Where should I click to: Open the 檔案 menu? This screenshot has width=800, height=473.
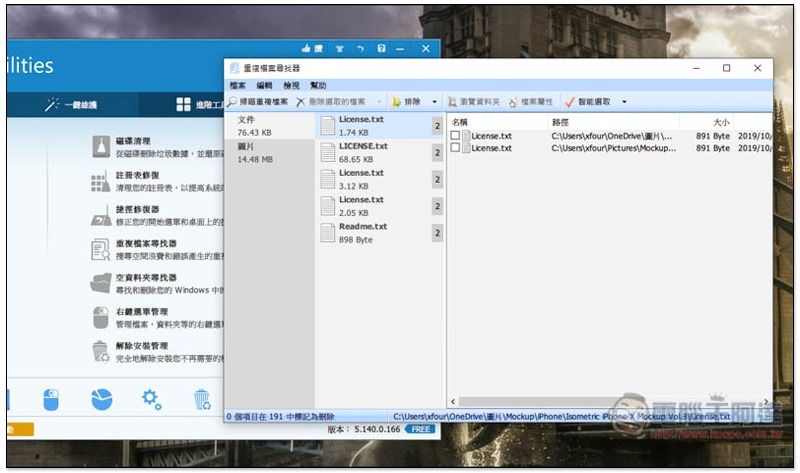tap(238, 86)
